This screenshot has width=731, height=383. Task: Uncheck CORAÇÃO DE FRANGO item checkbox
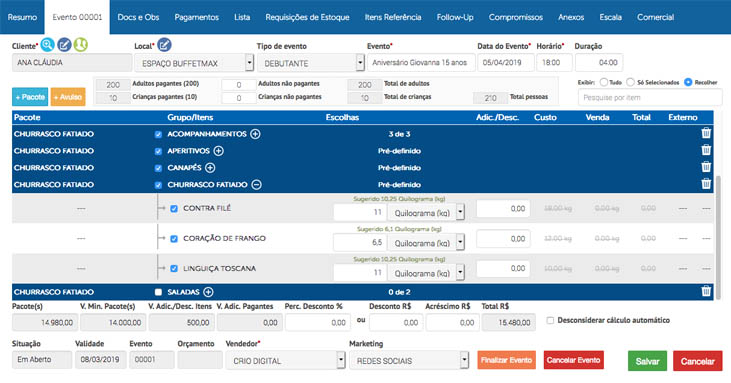(x=174, y=239)
